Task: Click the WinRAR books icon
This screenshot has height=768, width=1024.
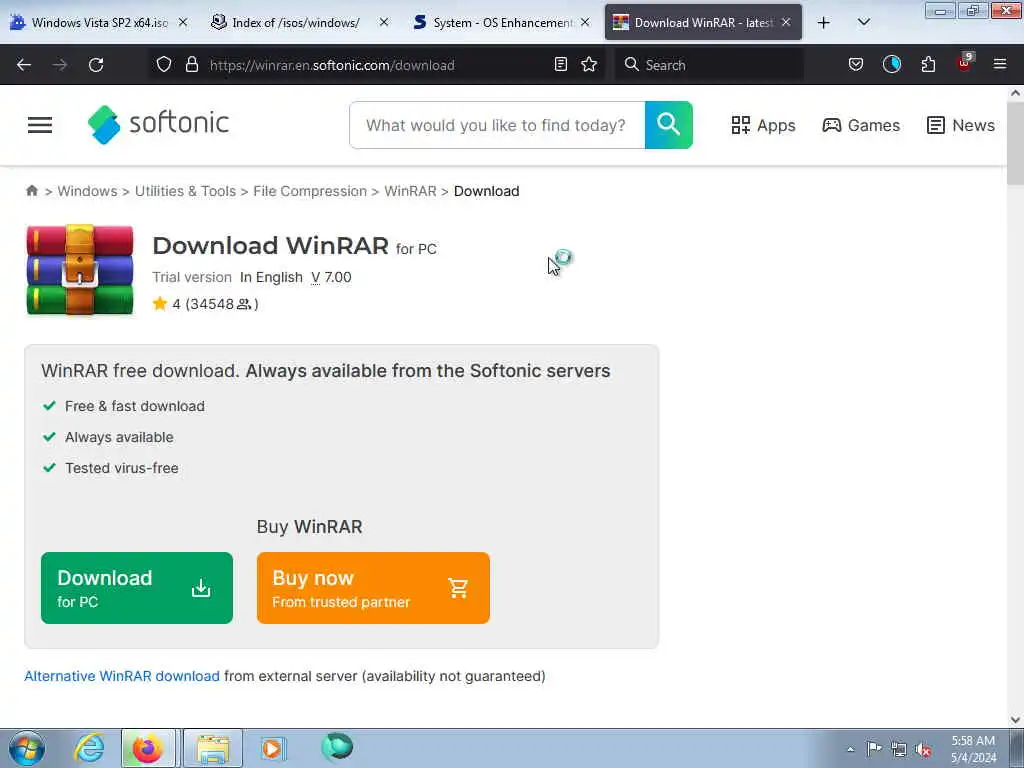Action: pos(80,270)
